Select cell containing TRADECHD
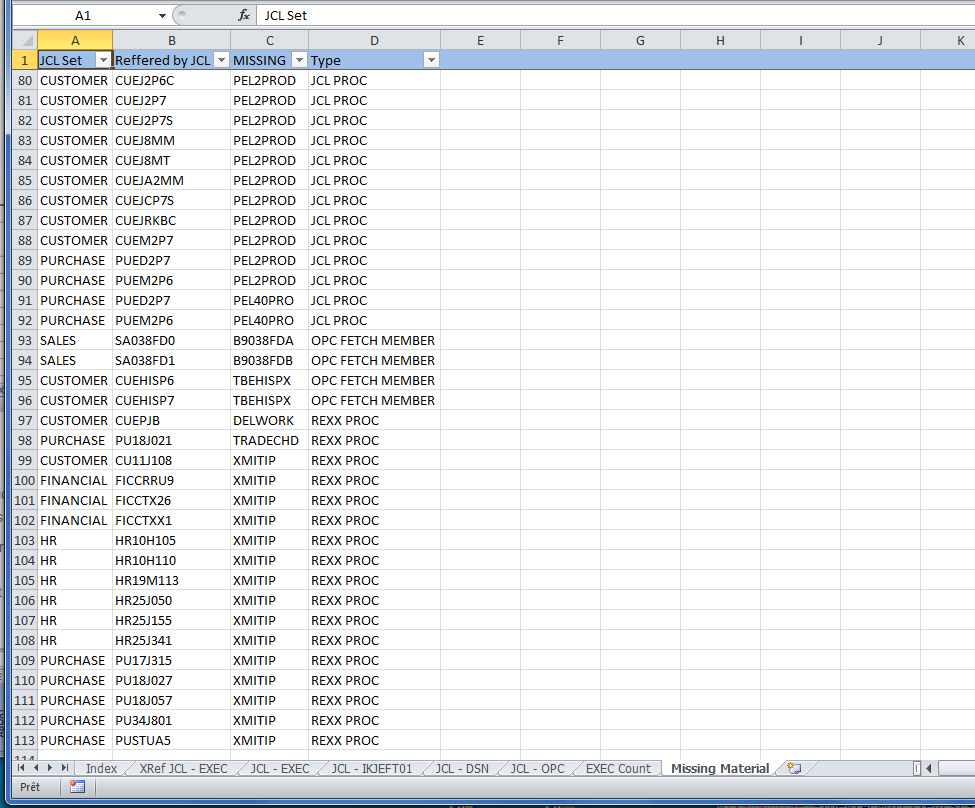The height and width of the screenshot is (808, 975). pos(269,440)
